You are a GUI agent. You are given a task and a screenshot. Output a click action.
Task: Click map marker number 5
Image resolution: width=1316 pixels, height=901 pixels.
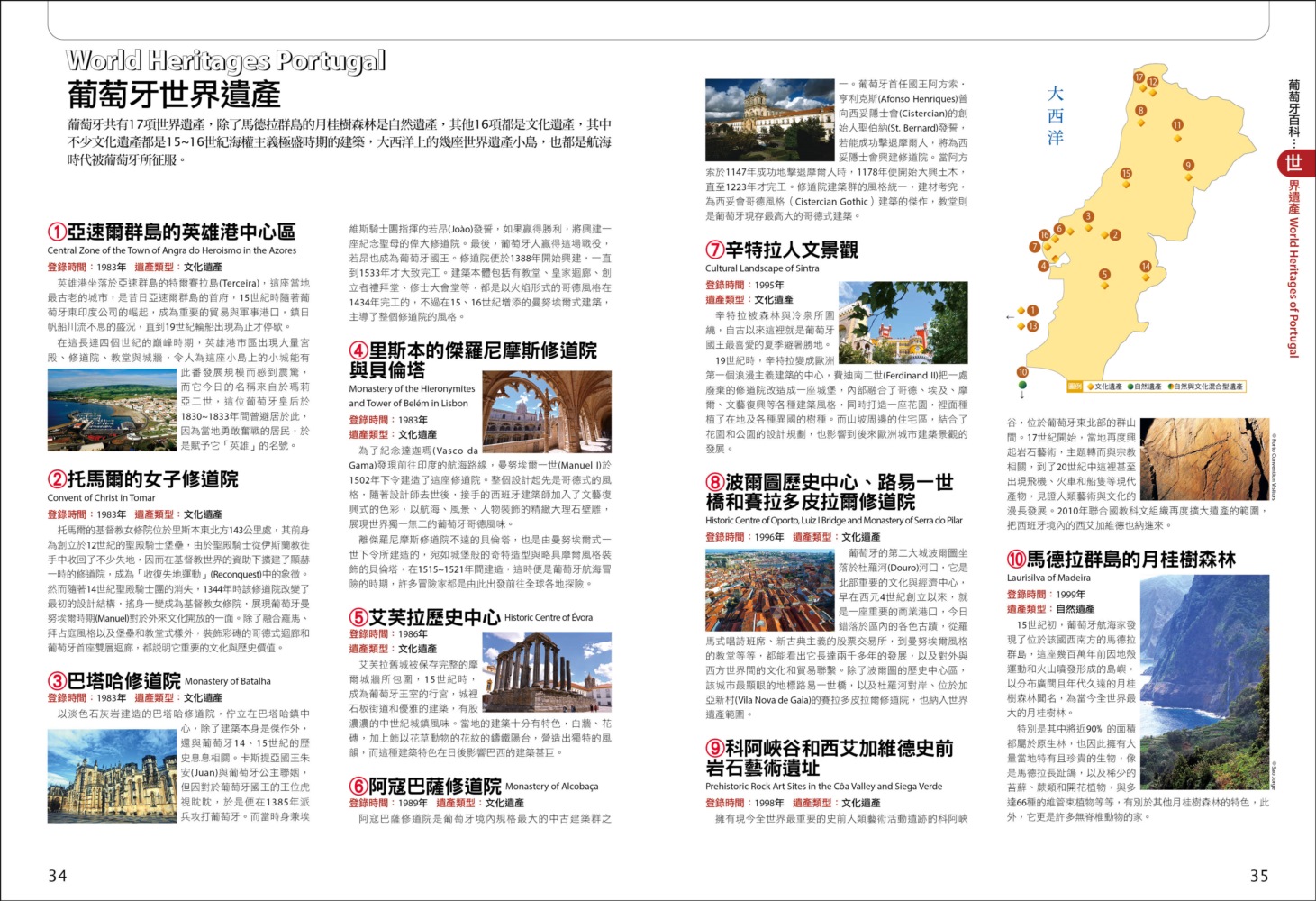pyautogui.click(x=1104, y=275)
